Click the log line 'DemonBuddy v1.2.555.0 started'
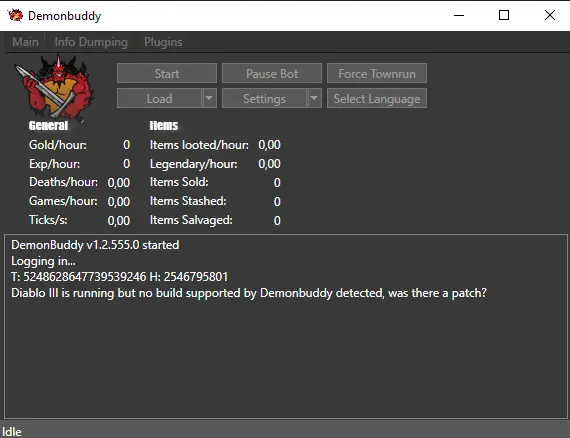The width and height of the screenshot is (570, 438). [95, 245]
